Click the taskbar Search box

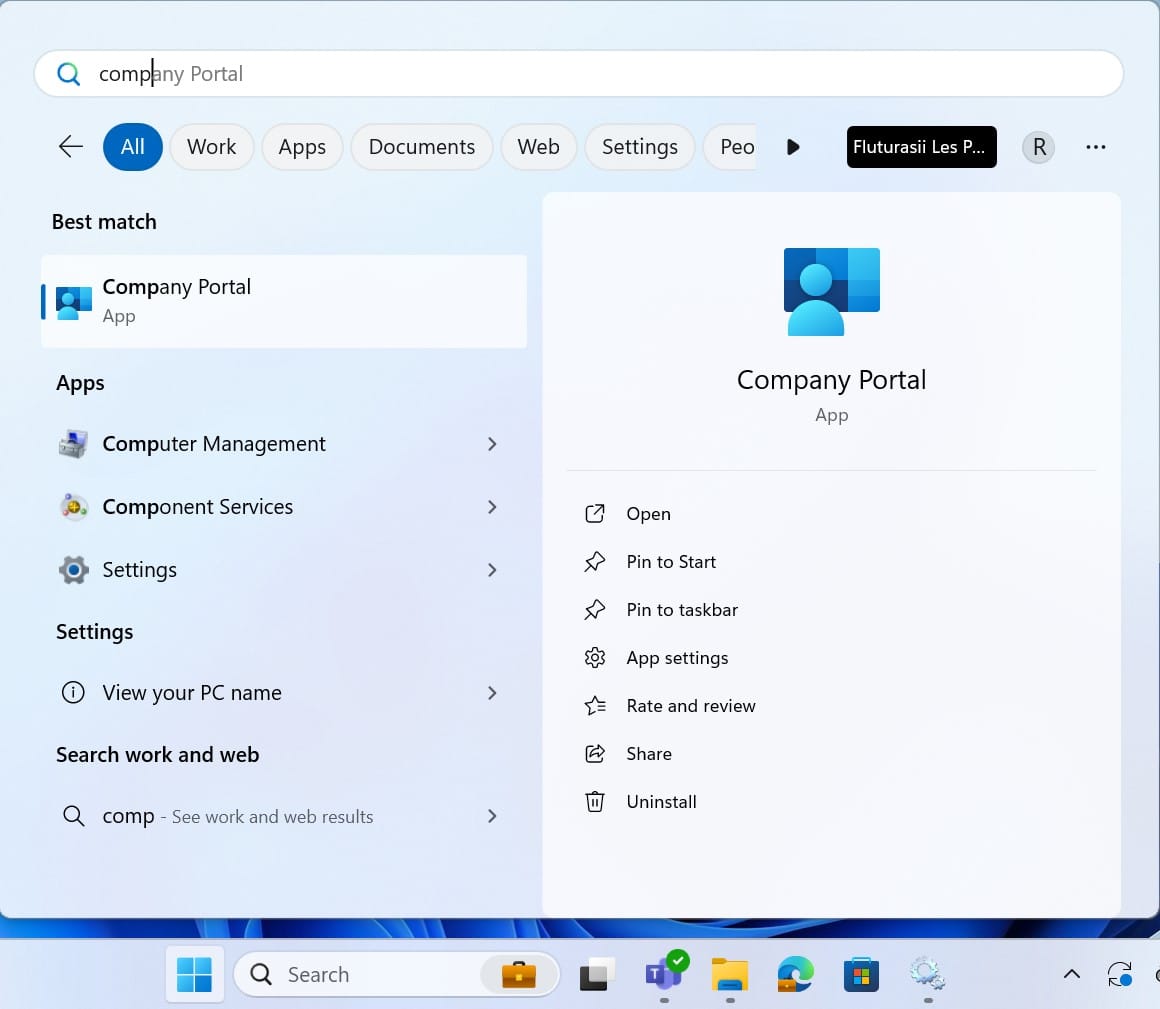point(396,974)
